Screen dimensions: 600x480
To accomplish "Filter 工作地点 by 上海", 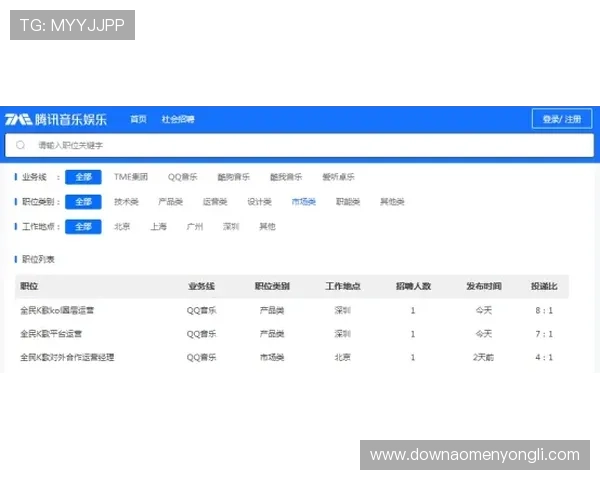I will pos(158,227).
